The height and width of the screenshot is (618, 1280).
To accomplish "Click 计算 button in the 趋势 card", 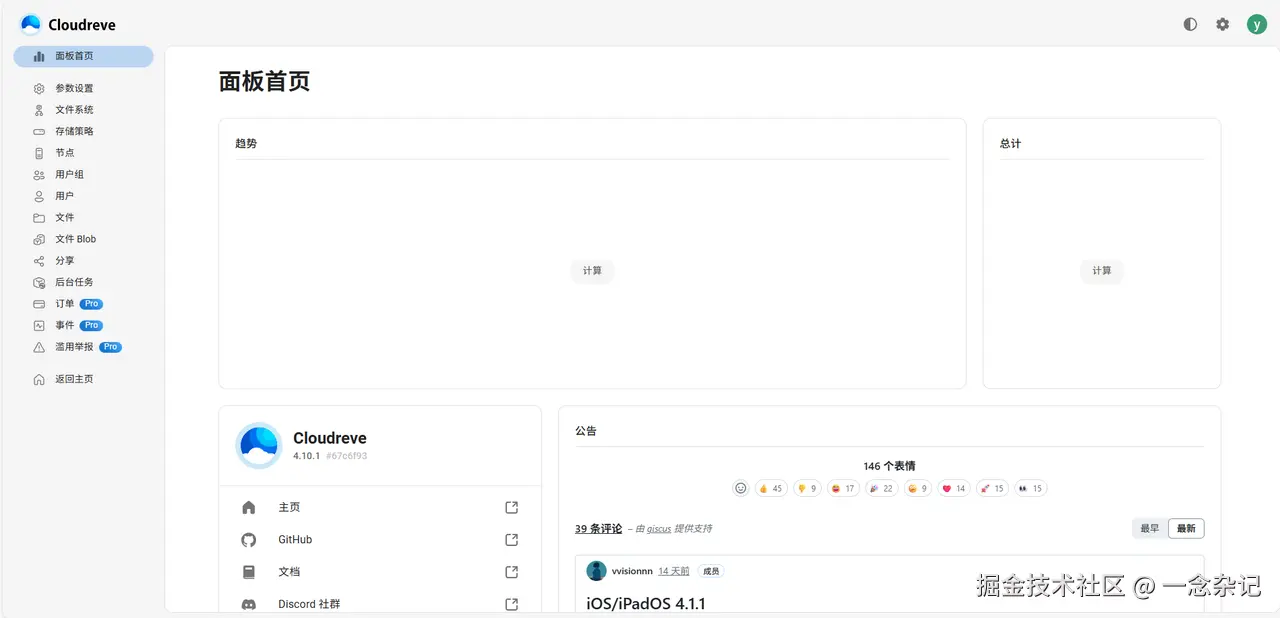I will pyautogui.click(x=592, y=270).
